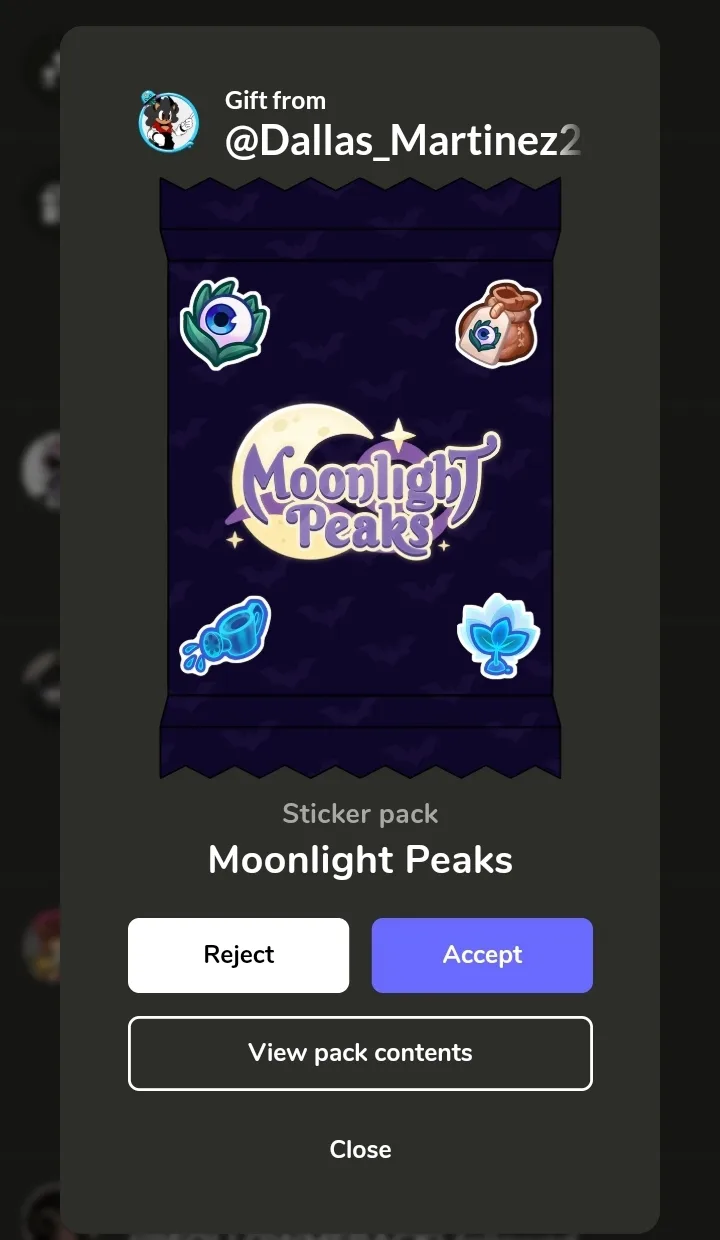This screenshot has height=1240, width=720.
Task: Open Dallas_Martinez's profile avatar
Action: 168,122
